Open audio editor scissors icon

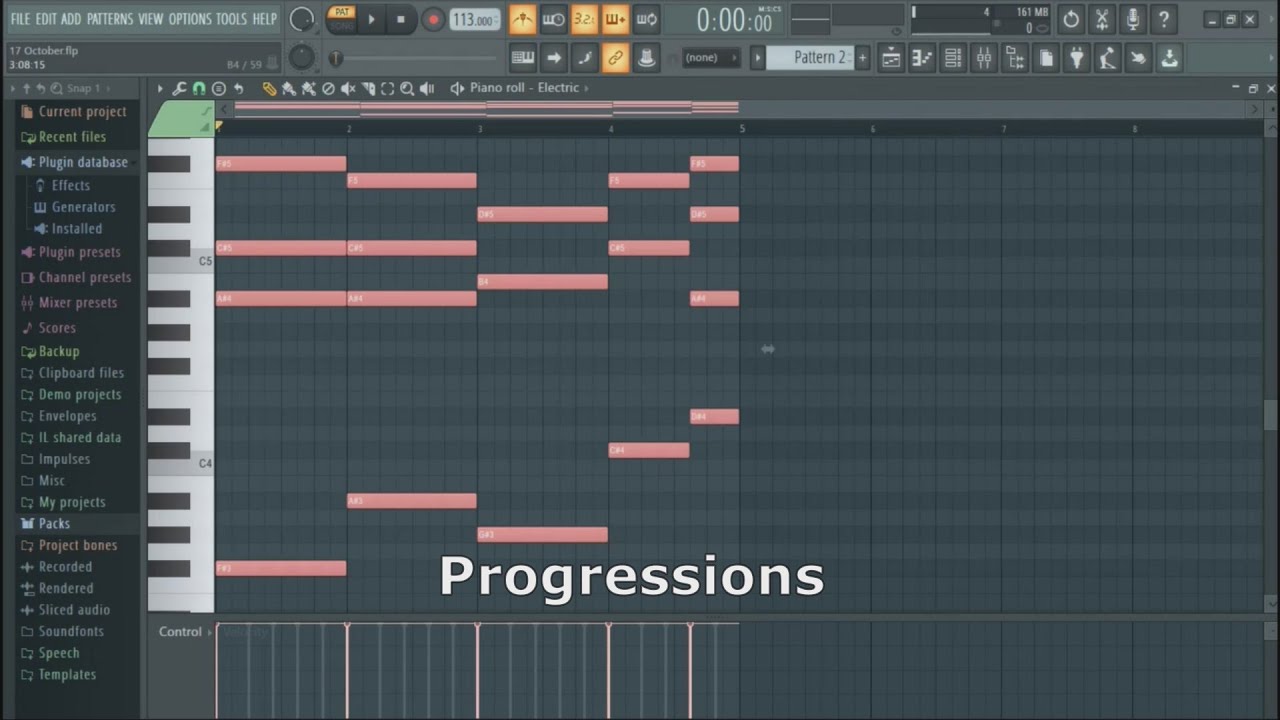tap(1102, 19)
